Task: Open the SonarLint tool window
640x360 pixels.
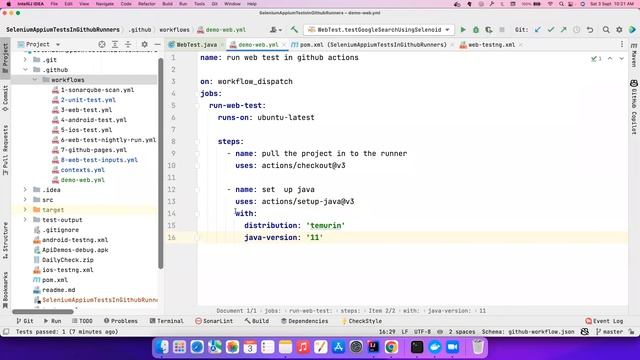Action: [x=214, y=321]
